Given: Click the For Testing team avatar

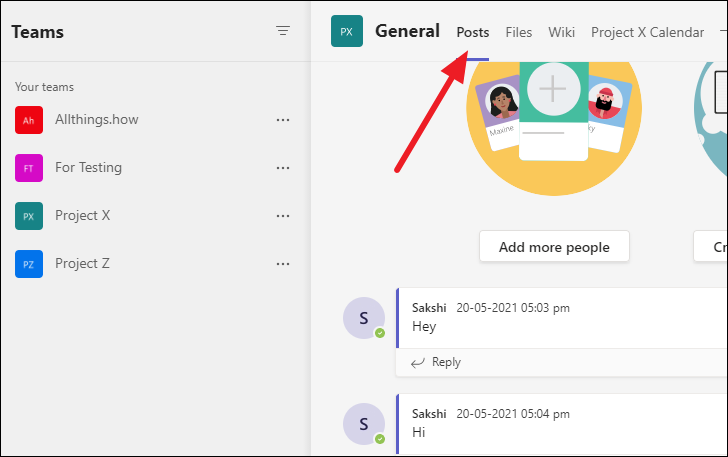Looking at the screenshot, I should pos(29,168).
